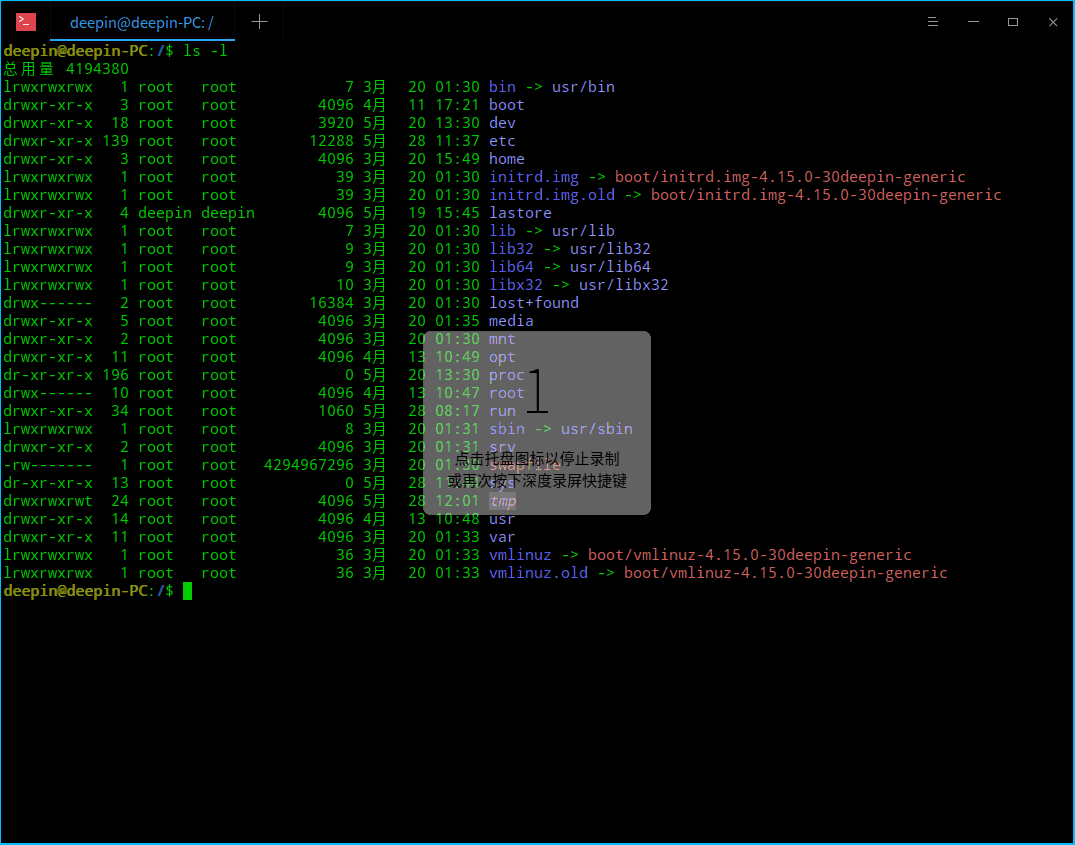Click the link count '139' in the etc row

(x=115, y=140)
